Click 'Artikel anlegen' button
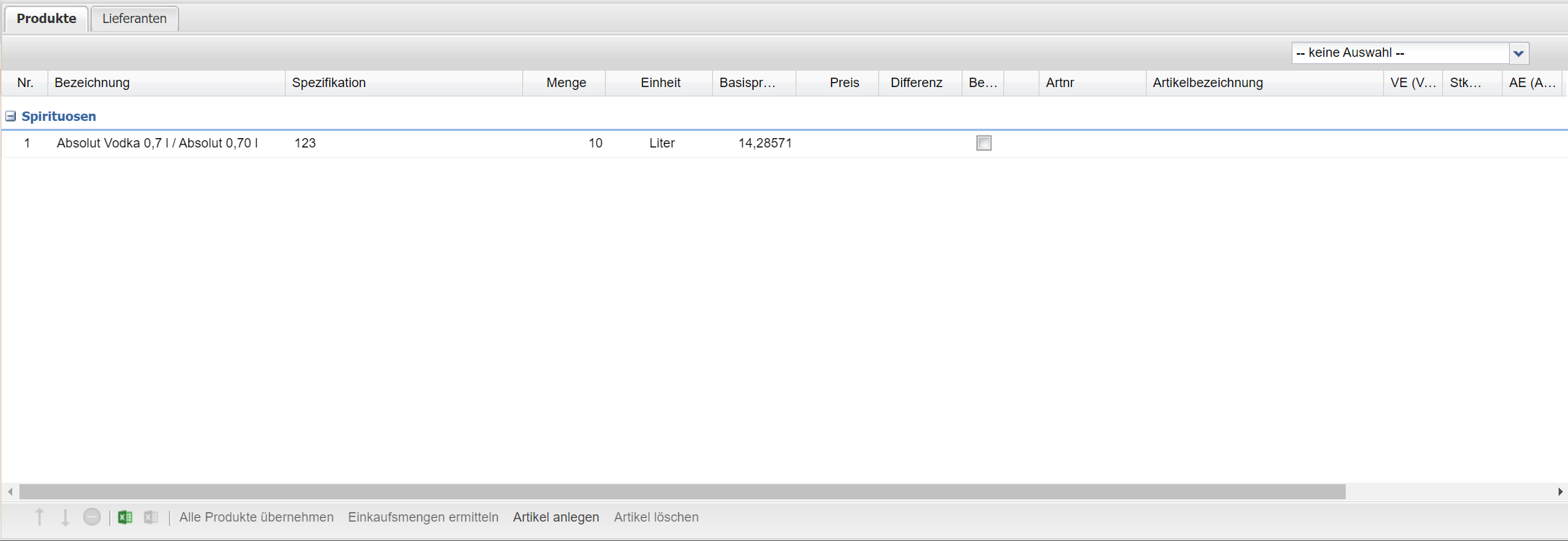Screen dimensions: 1568x541 click(555, 517)
